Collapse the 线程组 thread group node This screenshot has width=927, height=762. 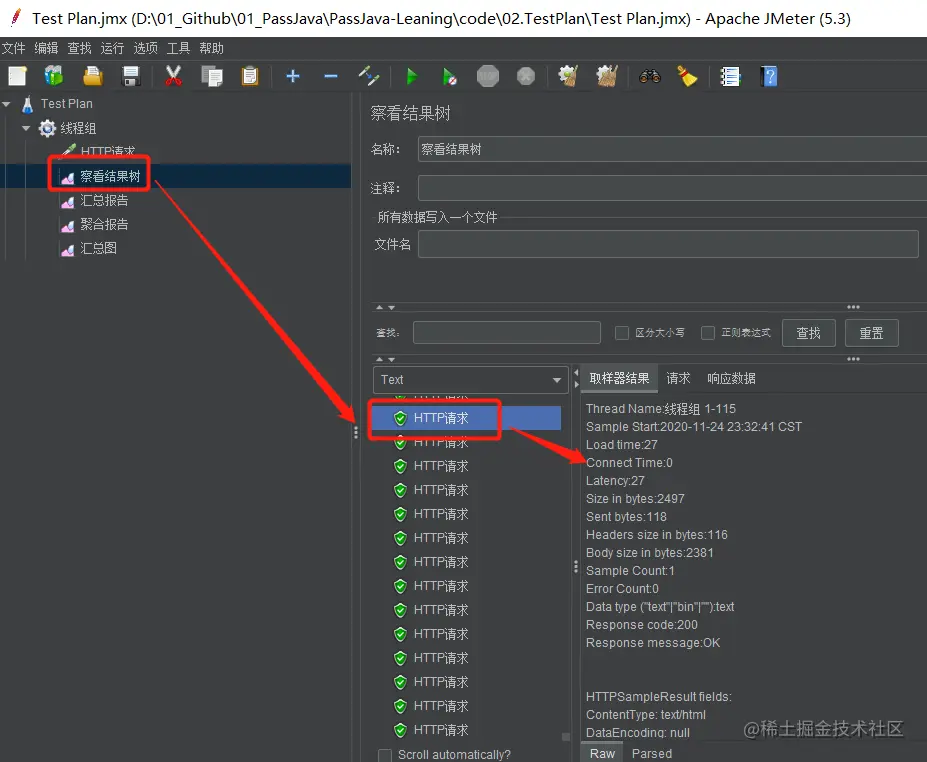[x=25, y=128]
